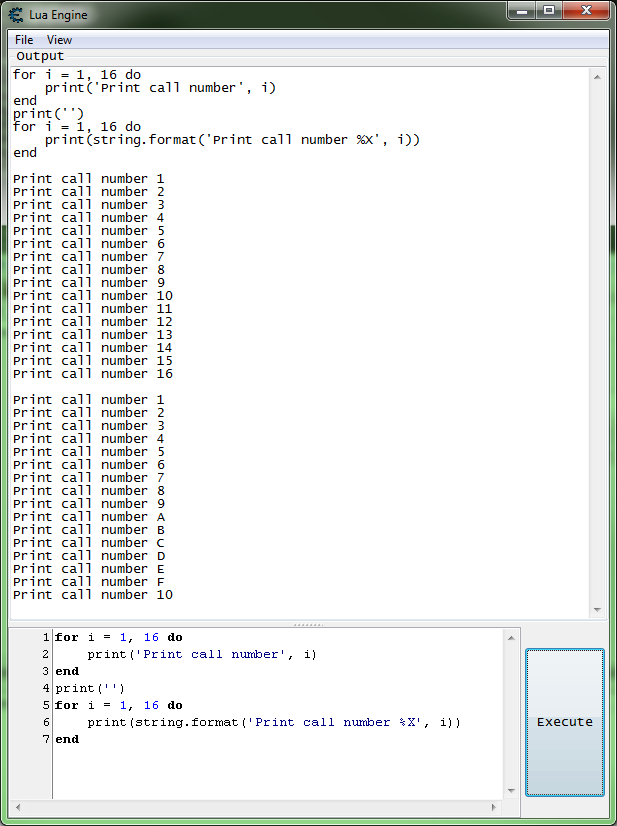Screen dimensions: 617x826
Task: Click output echo line with string.format
Action: pos(232,140)
